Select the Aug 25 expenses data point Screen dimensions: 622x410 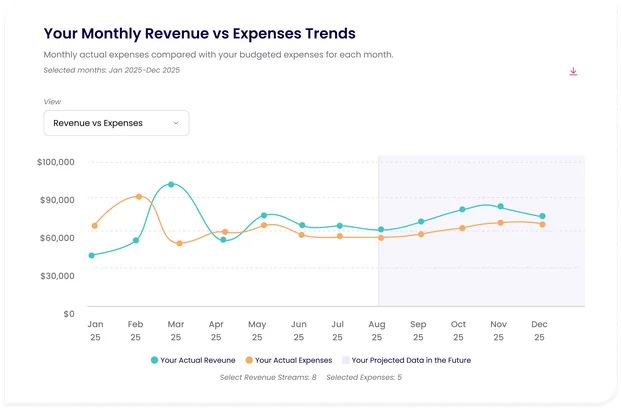pos(381,238)
